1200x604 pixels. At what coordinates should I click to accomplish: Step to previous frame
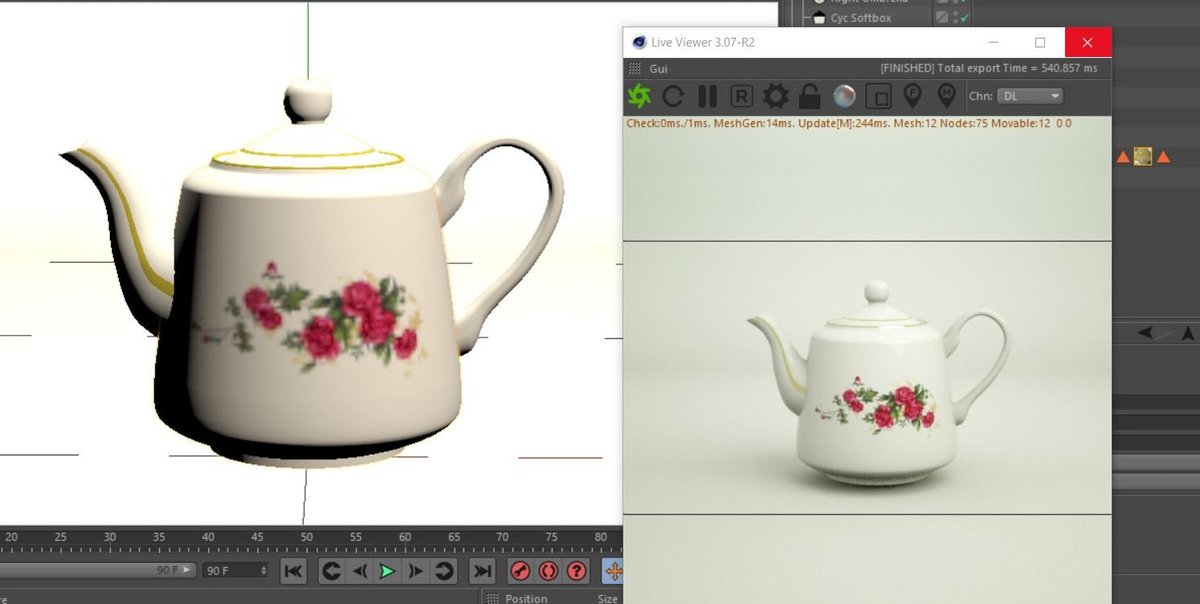coord(359,571)
